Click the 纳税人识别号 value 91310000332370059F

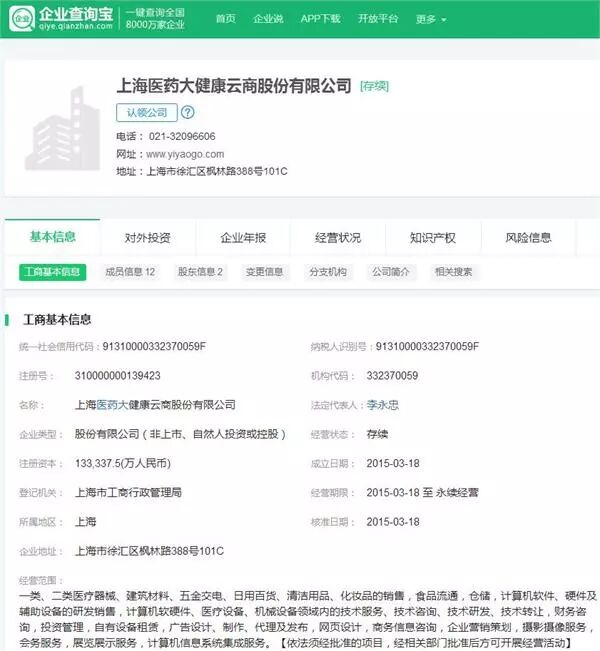427,346
